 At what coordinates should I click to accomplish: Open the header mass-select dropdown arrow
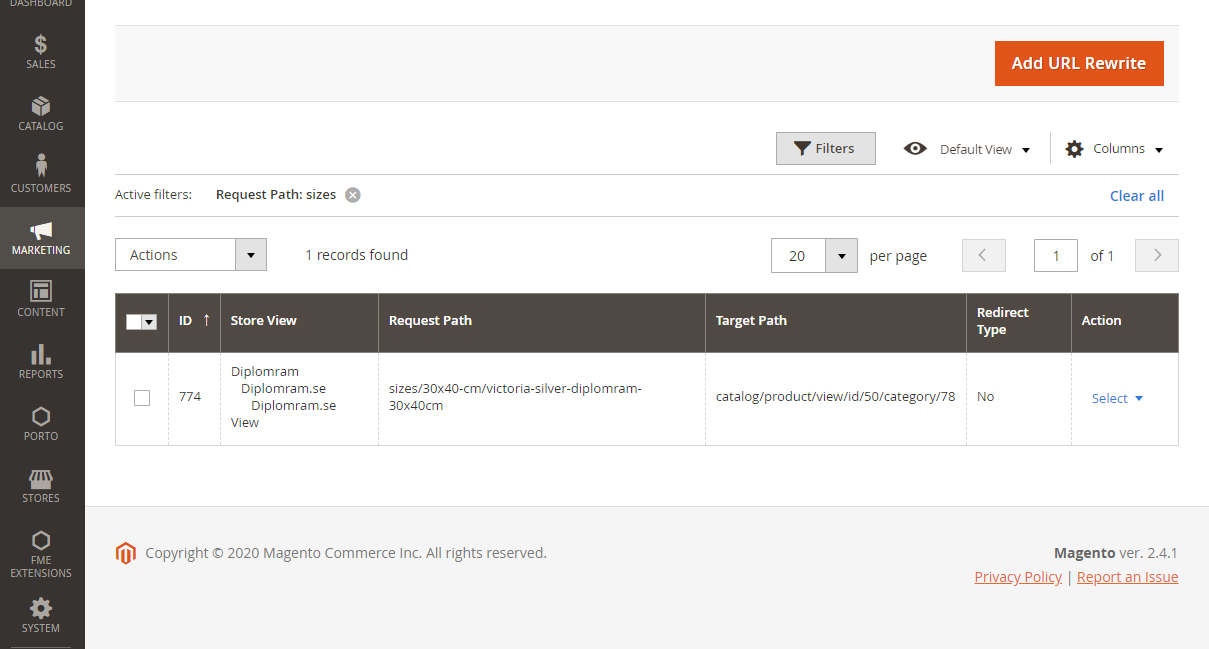tap(150, 322)
